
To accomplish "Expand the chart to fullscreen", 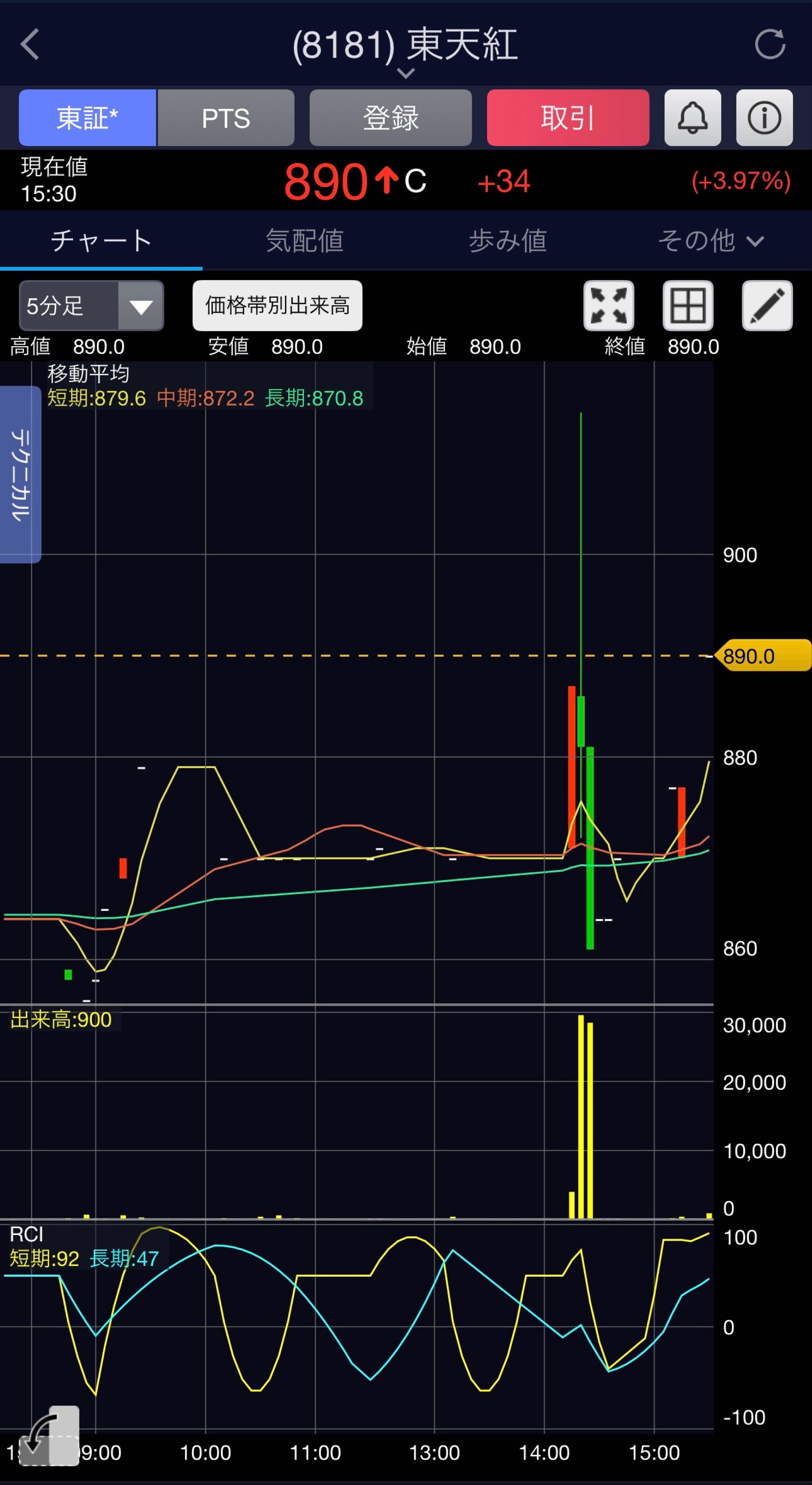I will 609,306.
